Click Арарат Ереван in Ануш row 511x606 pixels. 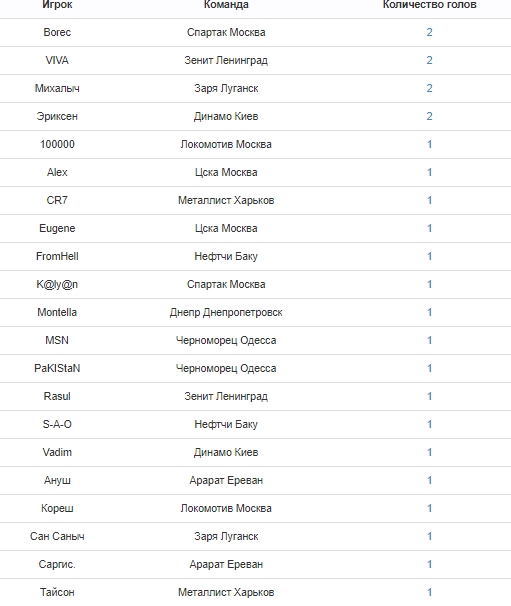[x=226, y=480]
